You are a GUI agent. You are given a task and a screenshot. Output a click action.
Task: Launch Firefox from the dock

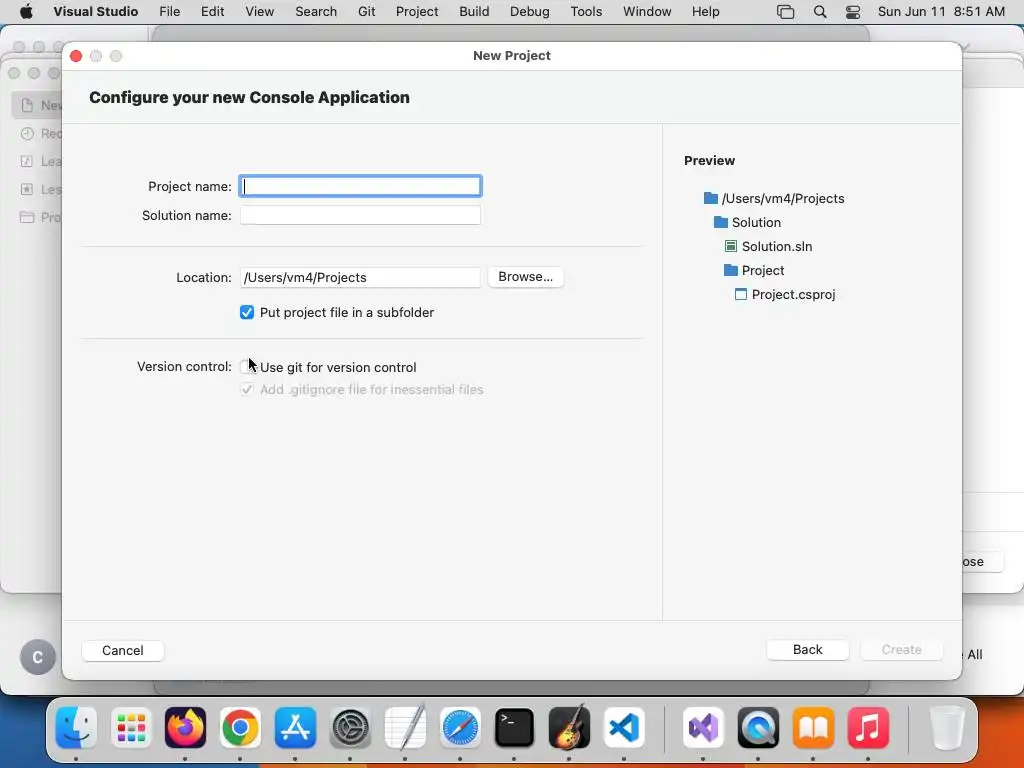coord(185,728)
